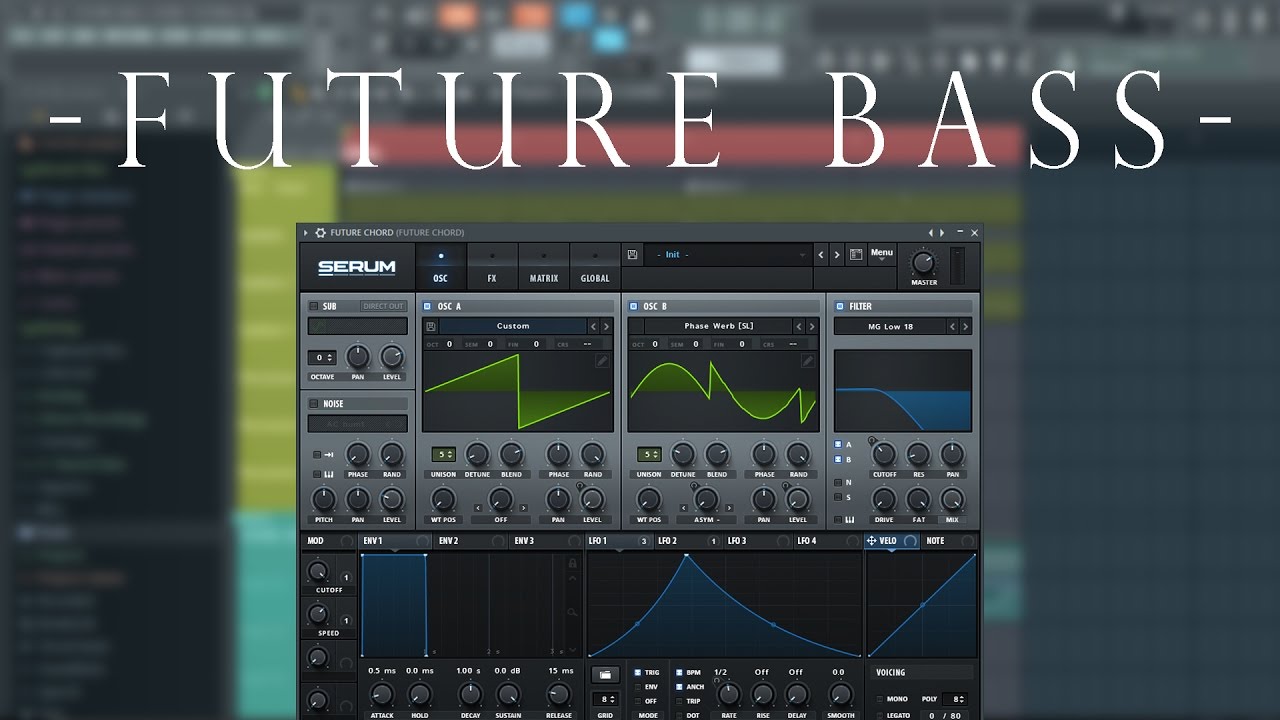Click the OSC A save wavetable icon

pos(430,326)
